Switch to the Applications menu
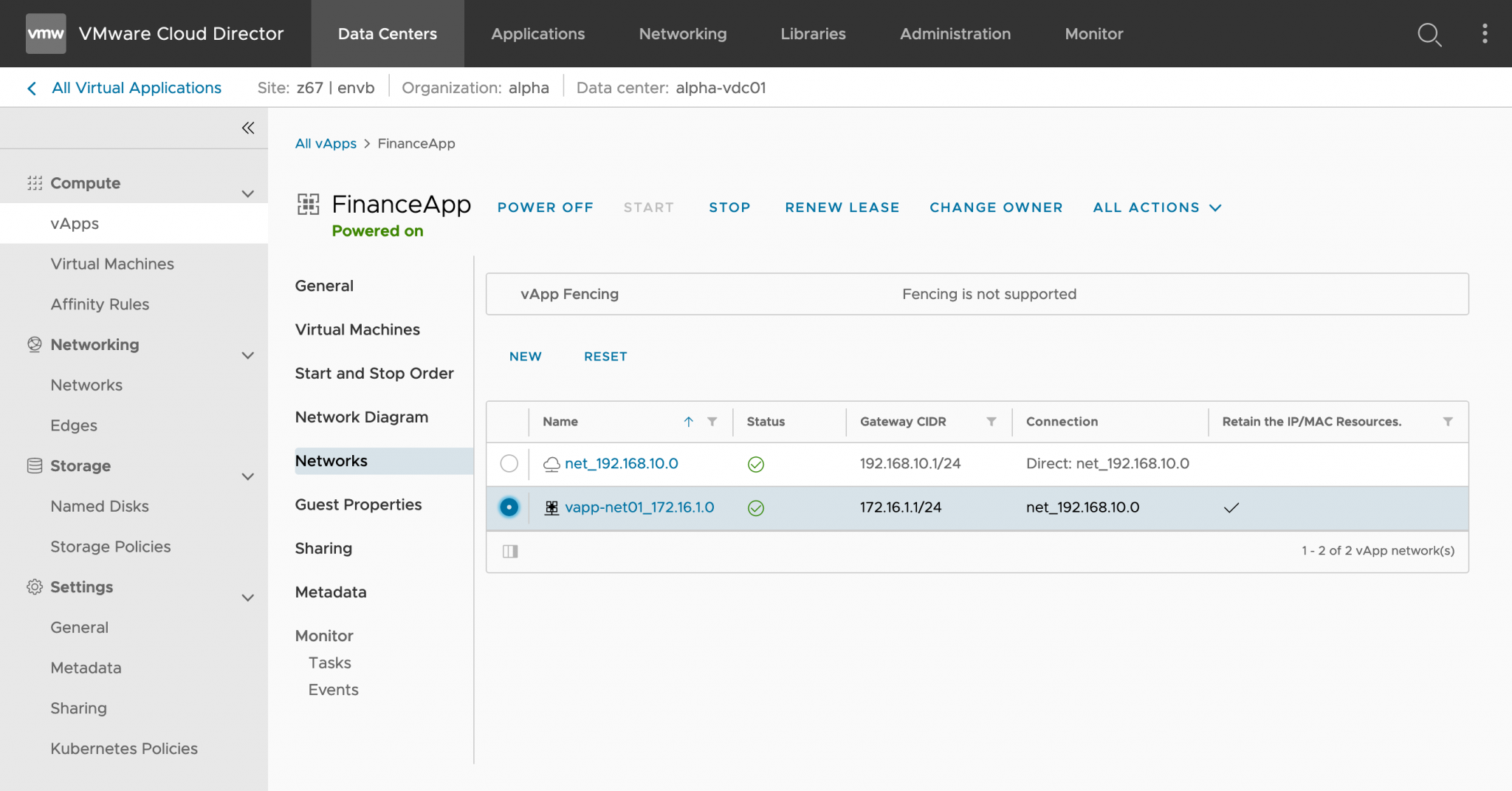The image size is (1512, 791). pos(538,33)
